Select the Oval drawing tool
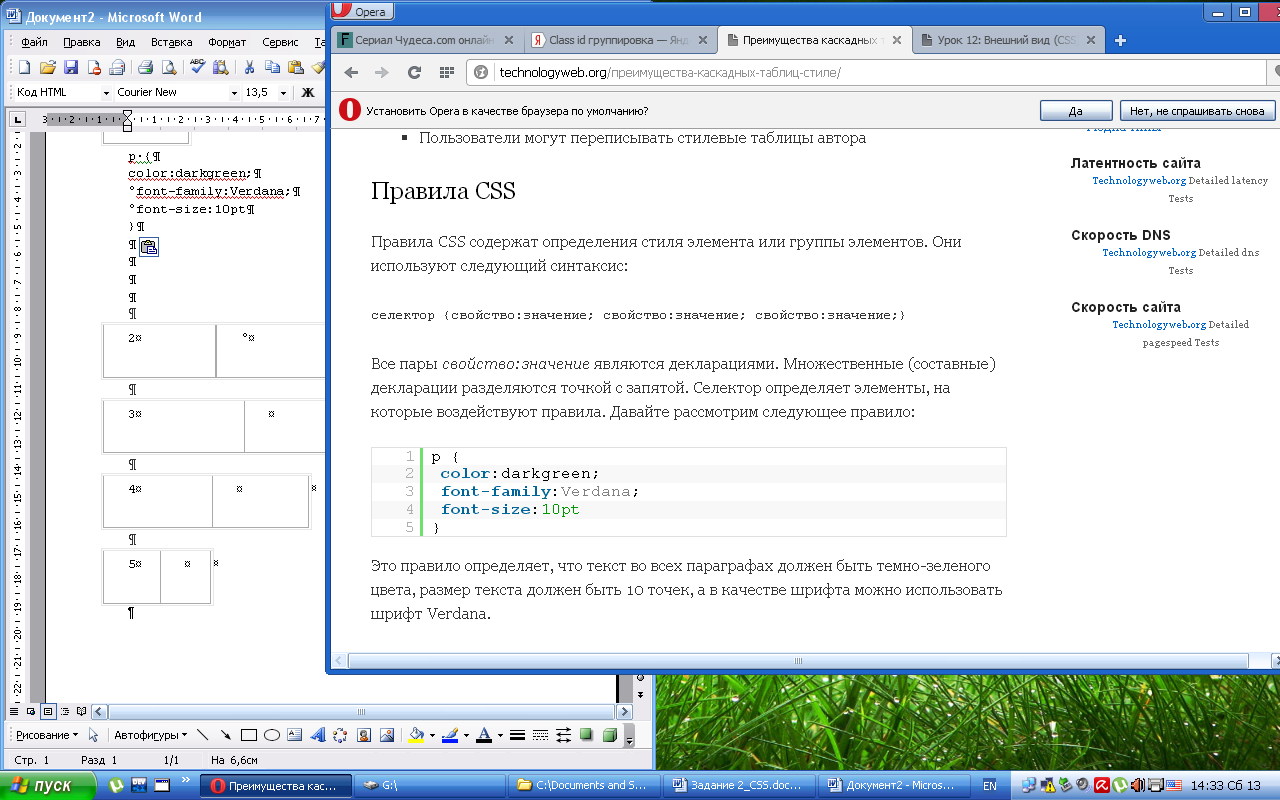Image resolution: width=1280 pixels, height=800 pixels. point(271,735)
